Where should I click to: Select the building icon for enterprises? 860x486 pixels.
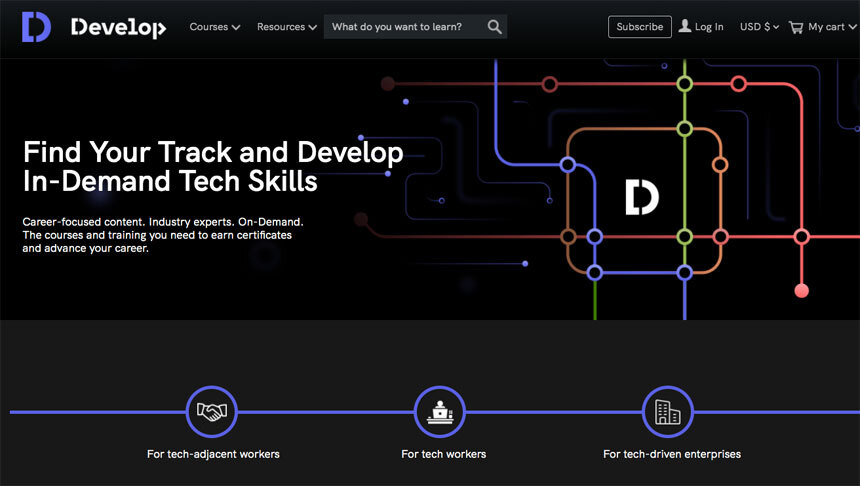pyautogui.click(x=667, y=411)
